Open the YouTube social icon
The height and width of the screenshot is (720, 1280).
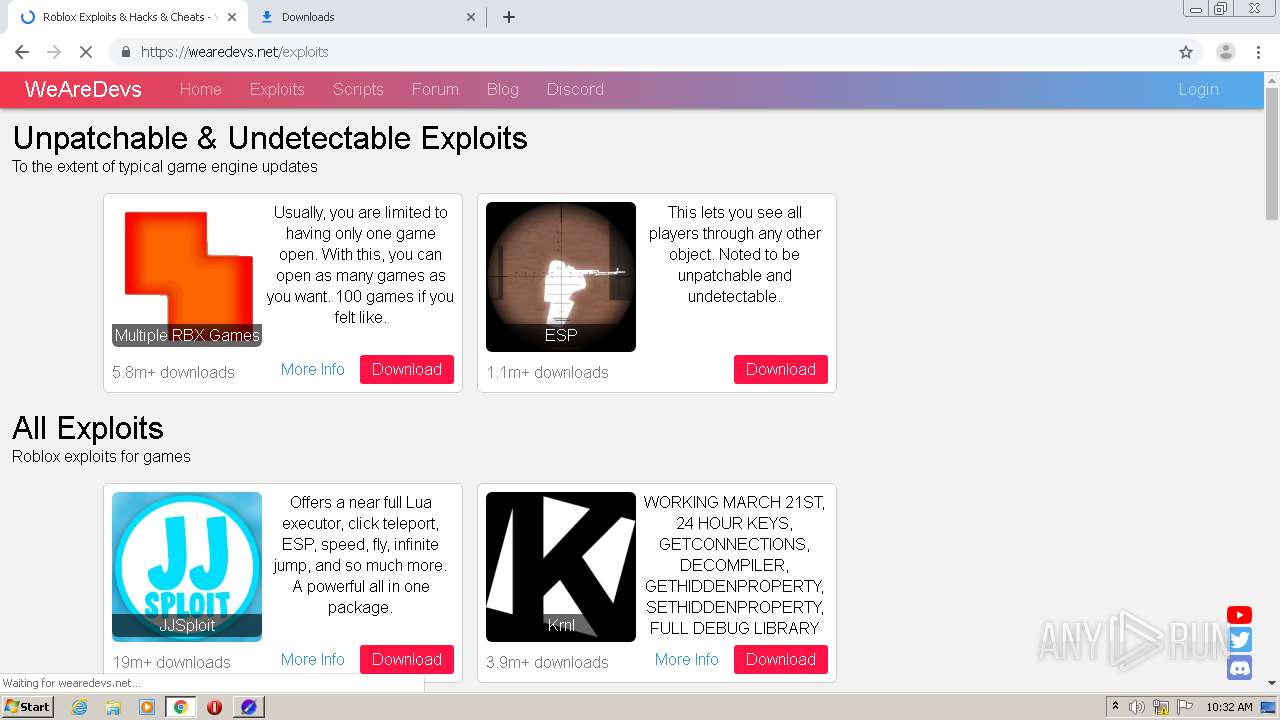(1239, 615)
